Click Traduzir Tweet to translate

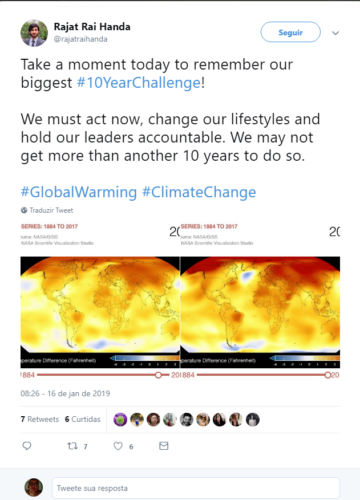51,210
